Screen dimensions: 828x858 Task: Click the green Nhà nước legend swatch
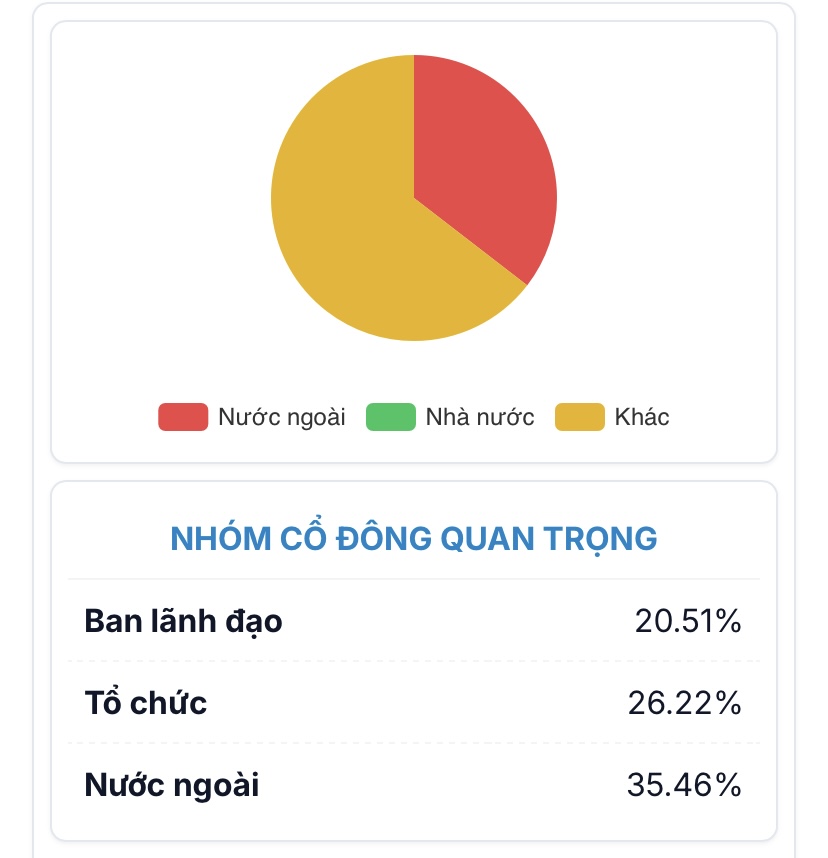point(390,417)
